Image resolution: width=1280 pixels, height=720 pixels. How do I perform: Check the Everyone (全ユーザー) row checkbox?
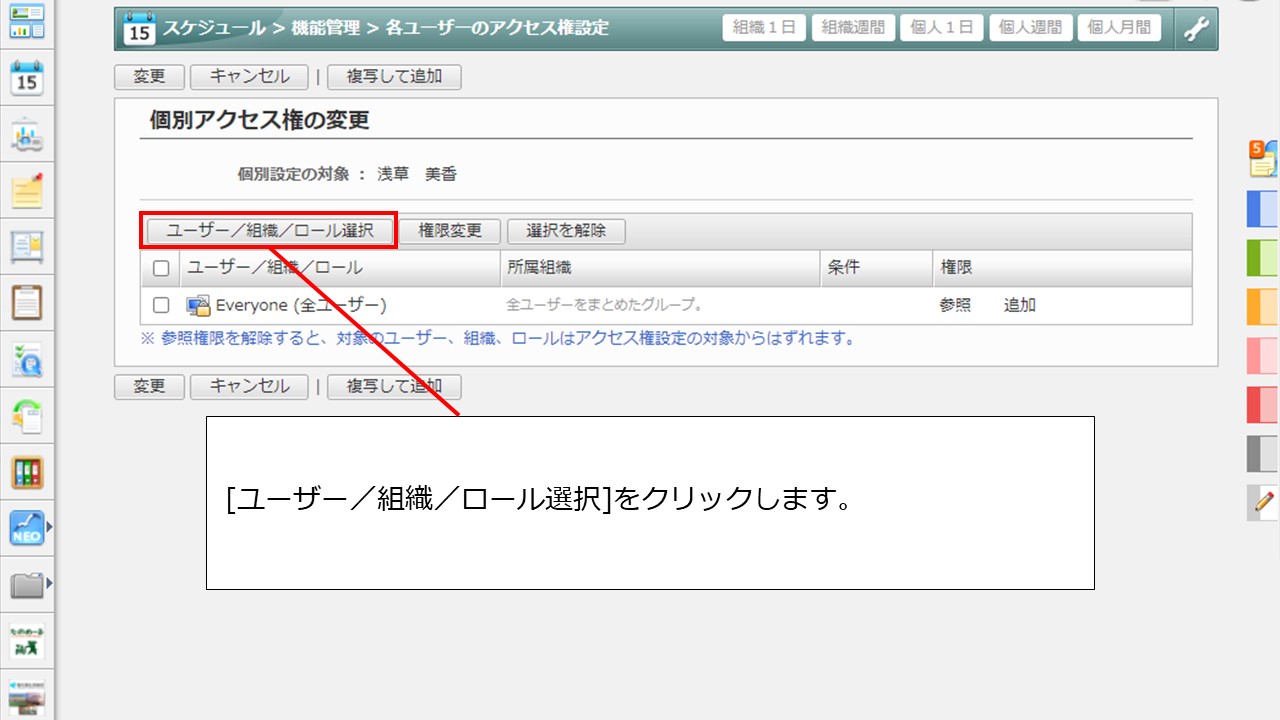pyautogui.click(x=161, y=306)
